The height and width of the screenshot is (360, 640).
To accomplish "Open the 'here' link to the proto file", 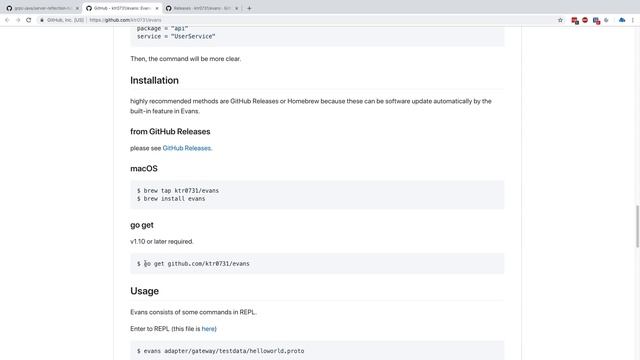I will (208, 329).
